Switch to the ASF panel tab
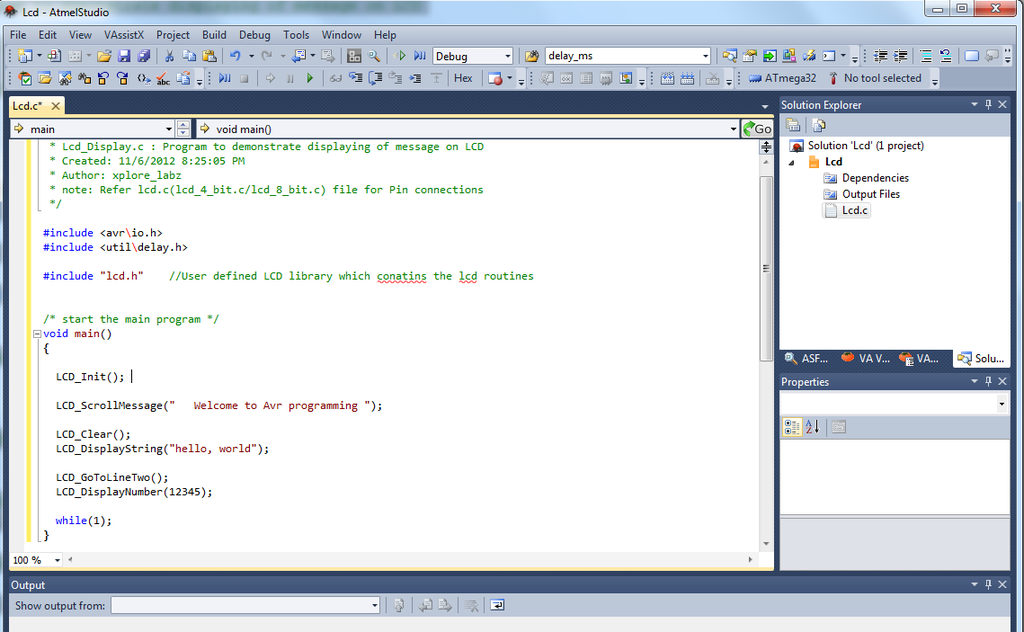The image size is (1024, 632). pos(807,358)
